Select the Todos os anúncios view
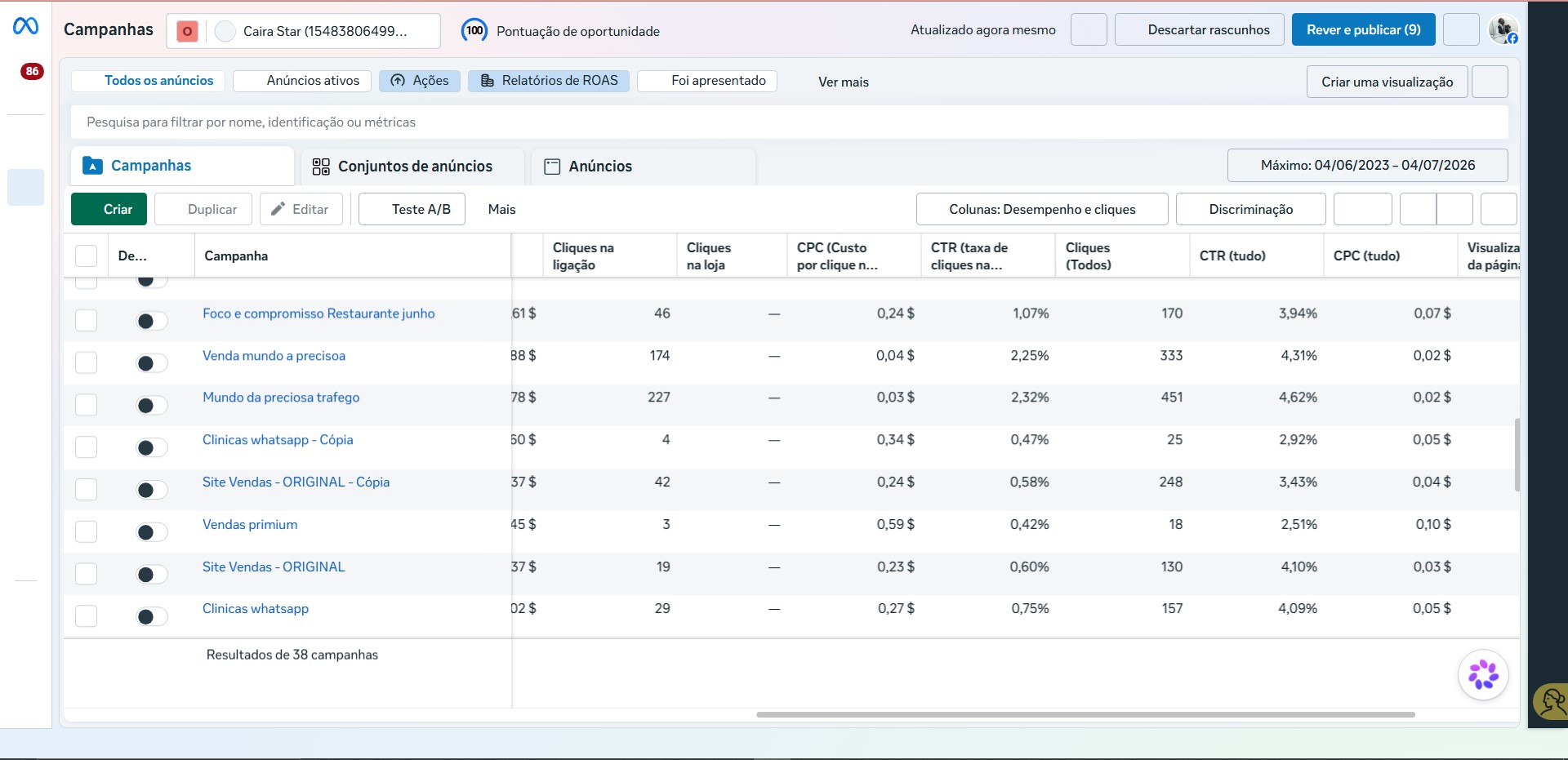The width and height of the screenshot is (1568, 760). 148,81
